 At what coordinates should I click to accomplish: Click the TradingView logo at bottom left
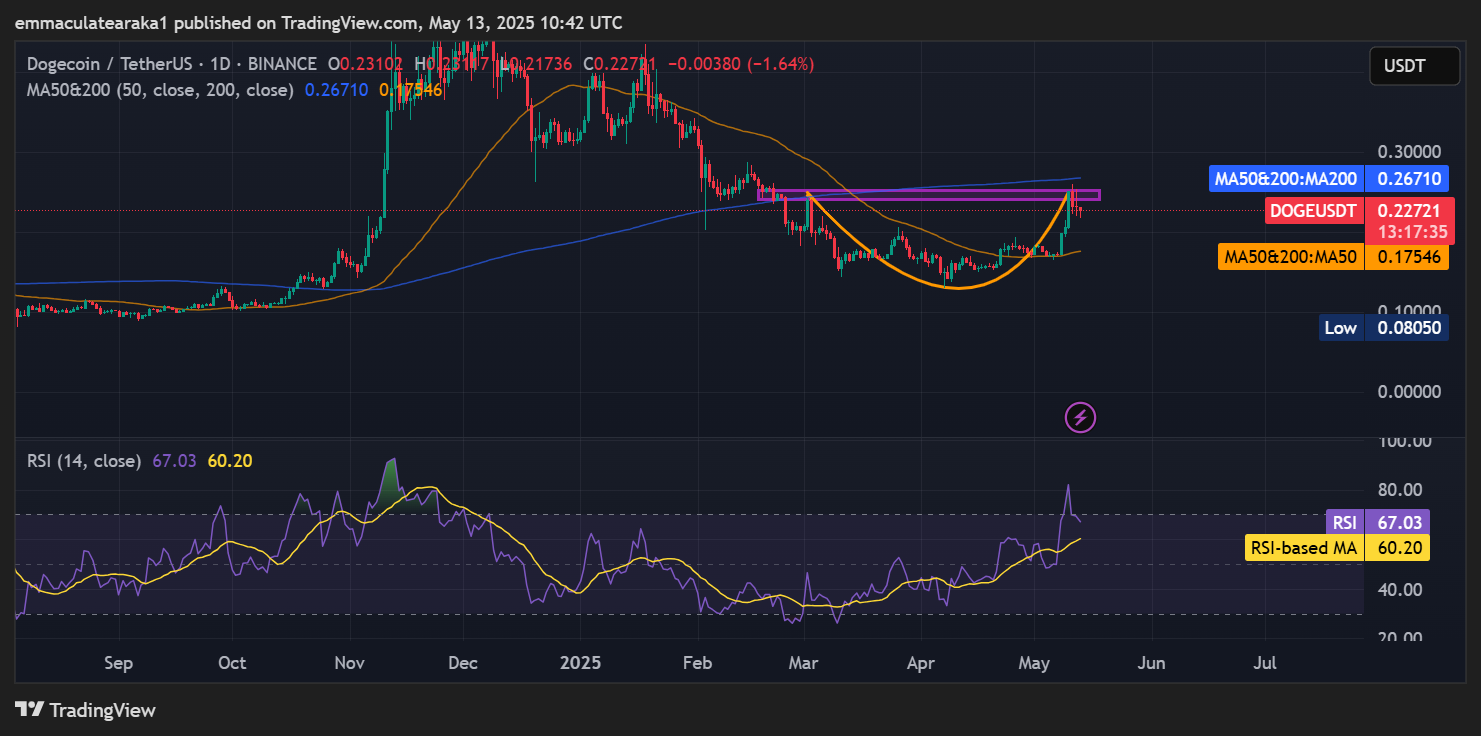pos(85,710)
